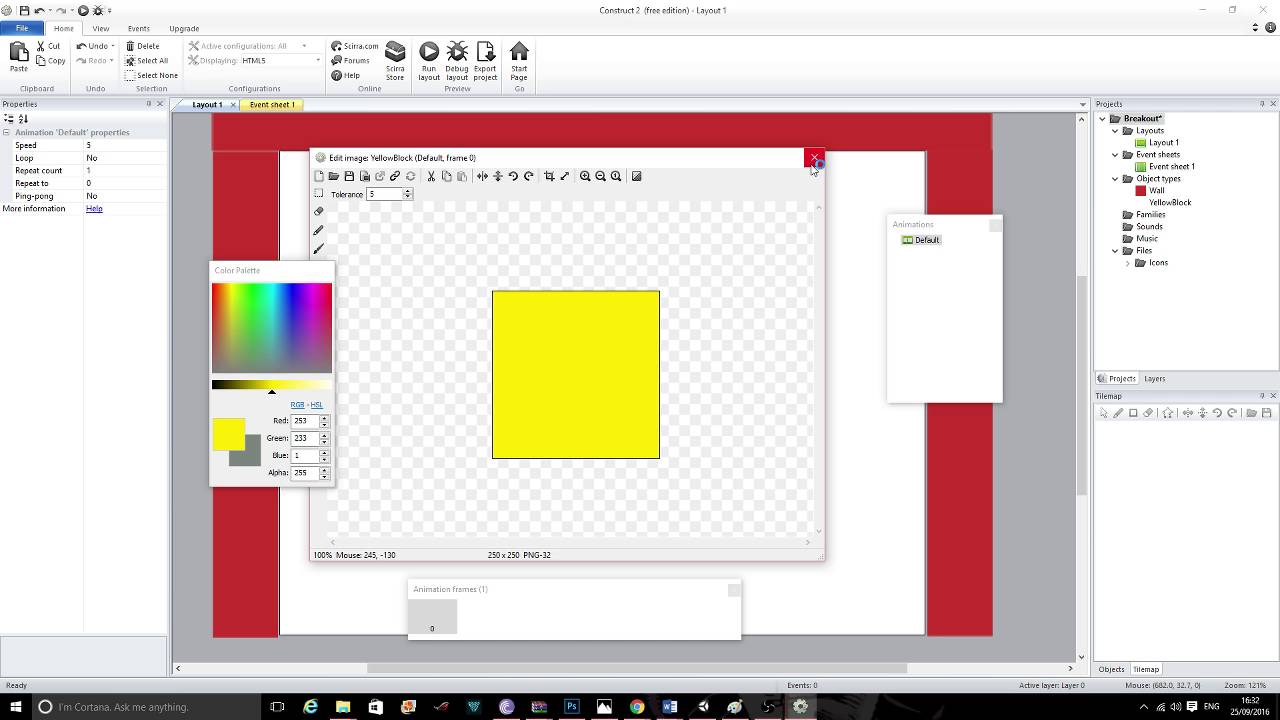The width and height of the screenshot is (1280, 720).
Task: Collapse the Event sheets folder
Action: click(x=1115, y=155)
